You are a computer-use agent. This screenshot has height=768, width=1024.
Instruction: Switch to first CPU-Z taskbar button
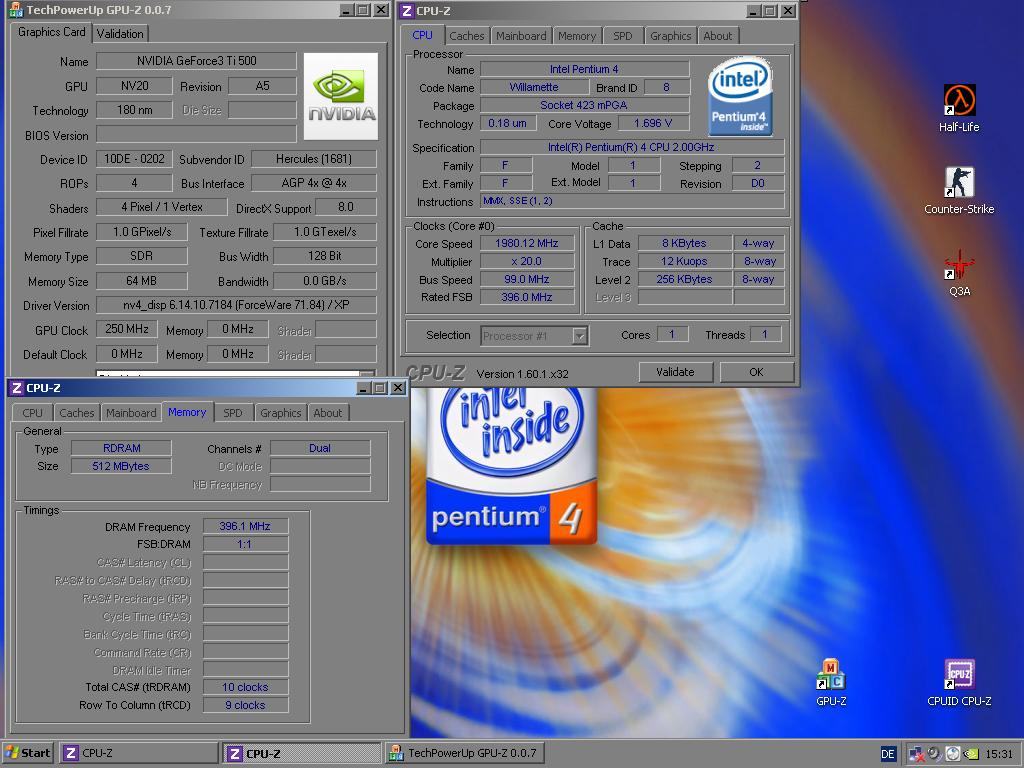pyautogui.click(x=138, y=753)
